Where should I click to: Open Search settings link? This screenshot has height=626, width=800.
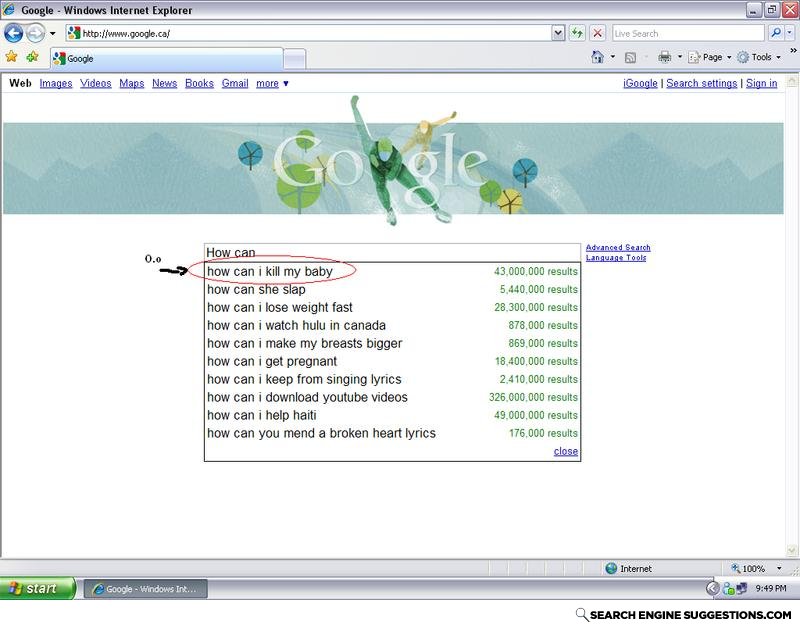[702, 83]
